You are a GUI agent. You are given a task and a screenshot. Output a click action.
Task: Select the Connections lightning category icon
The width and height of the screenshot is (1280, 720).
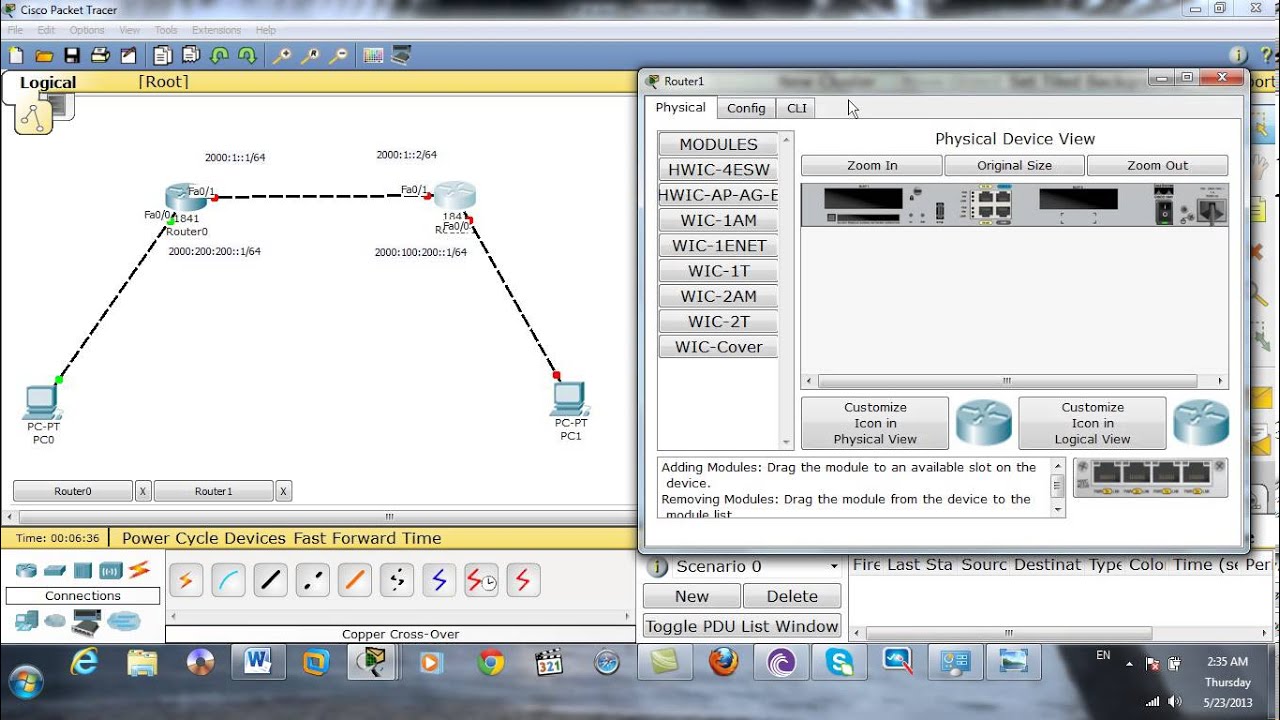pyautogui.click(x=139, y=570)
